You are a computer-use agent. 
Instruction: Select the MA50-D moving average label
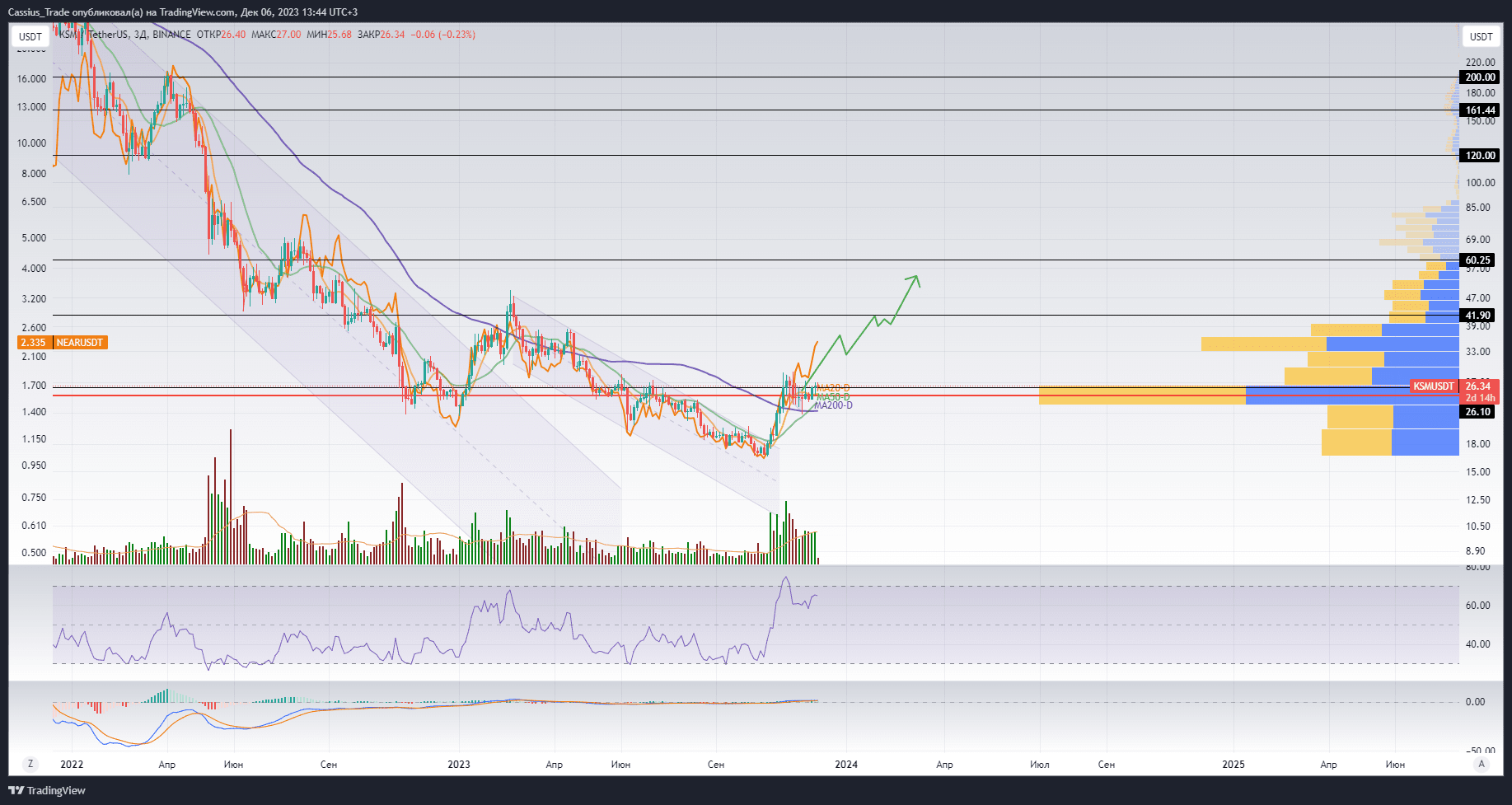click(832, 397)
